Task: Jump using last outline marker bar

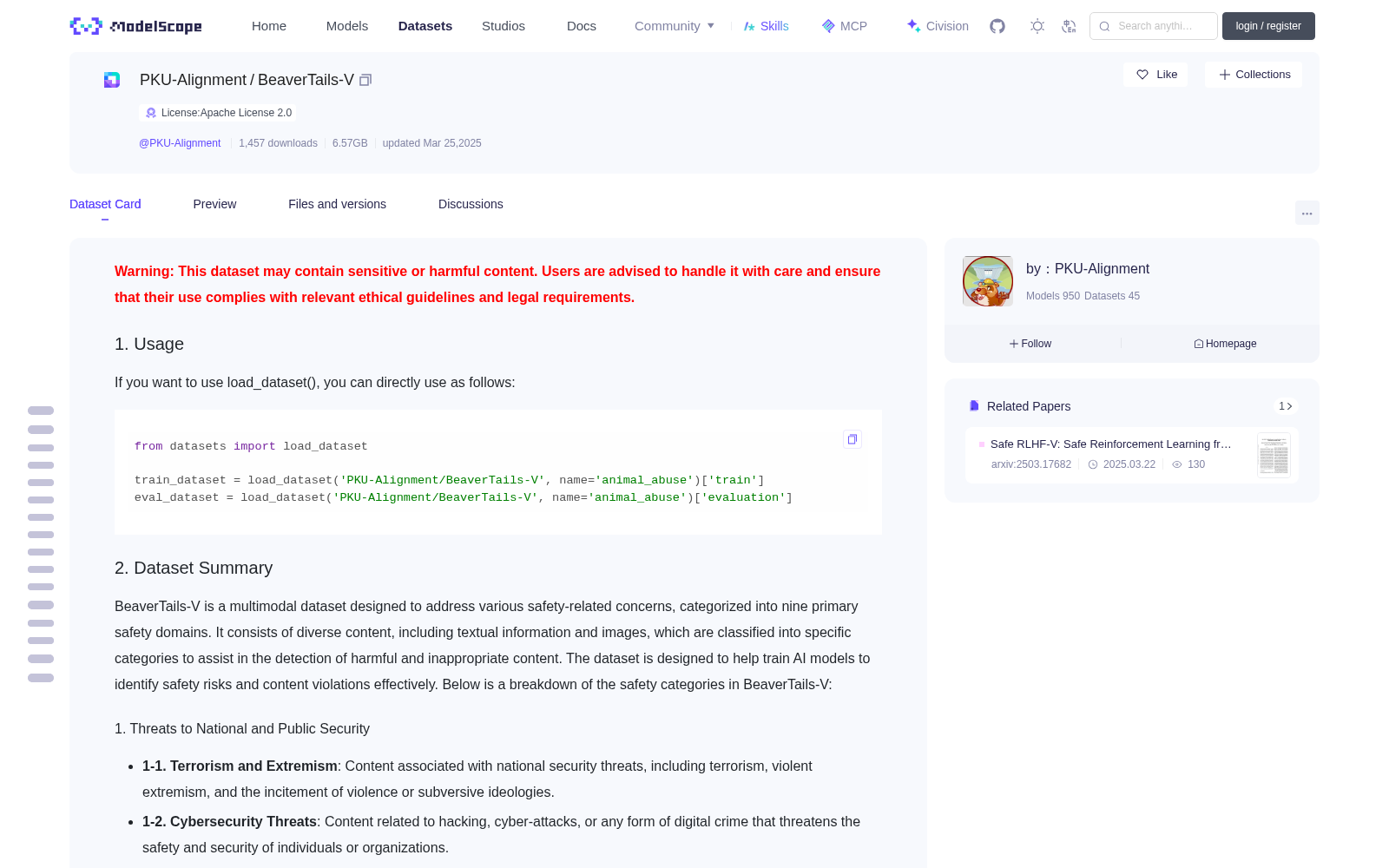Action: coord(41,678)
